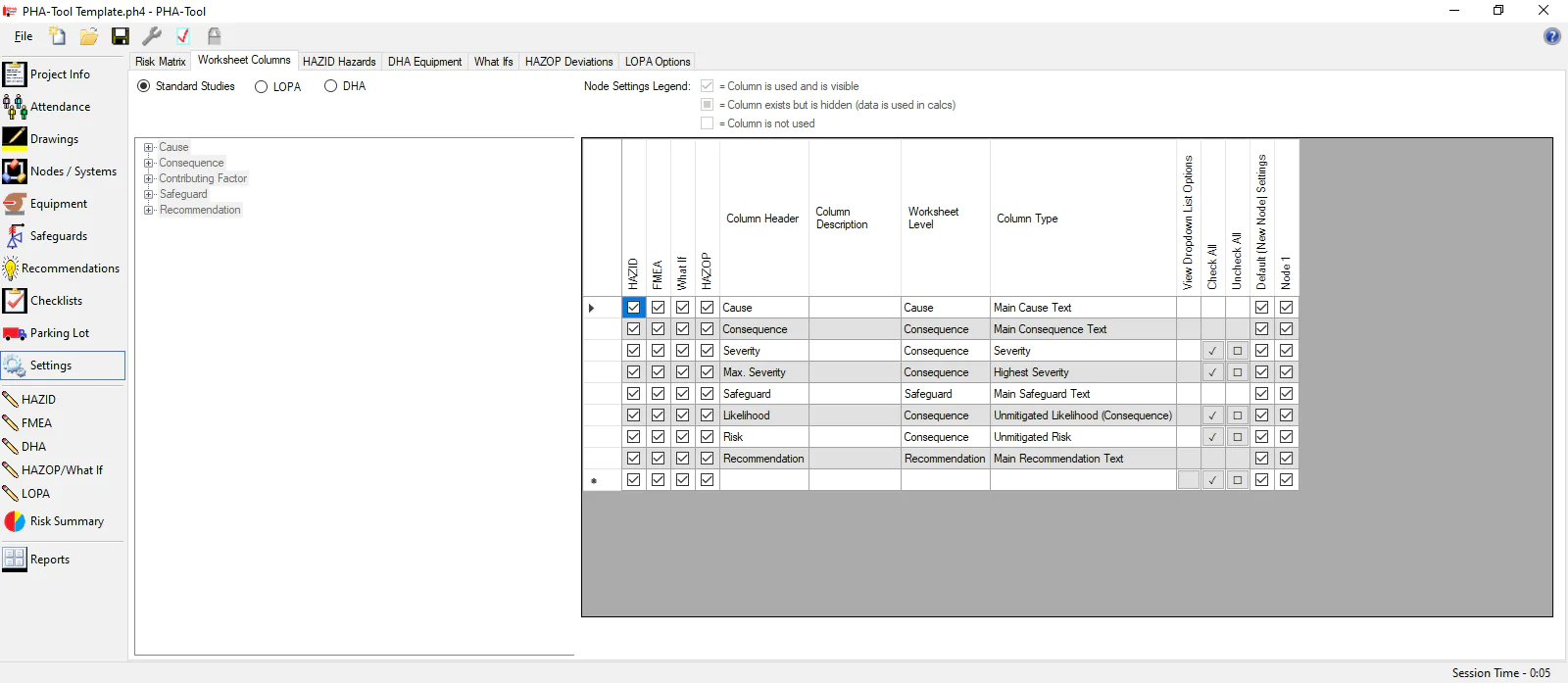This screenshot has height=683, width=1568.
Task: Switch to the Risk Matrix tab
Action: pyautogui.click(x=161, y=62)
